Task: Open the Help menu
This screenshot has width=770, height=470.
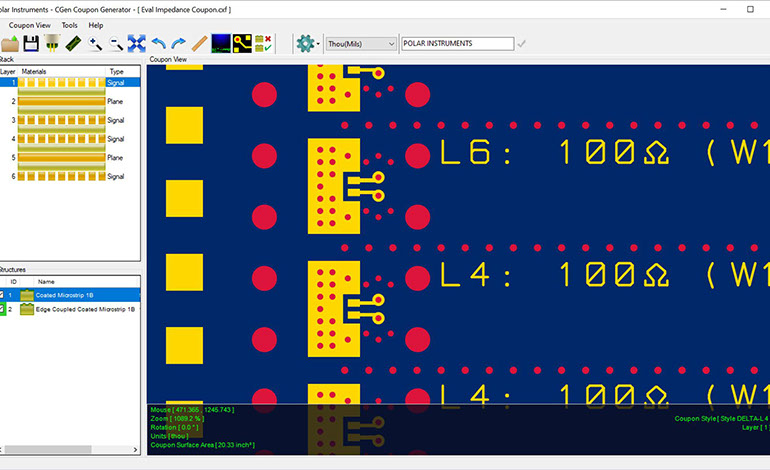Action: click(95, 25)
